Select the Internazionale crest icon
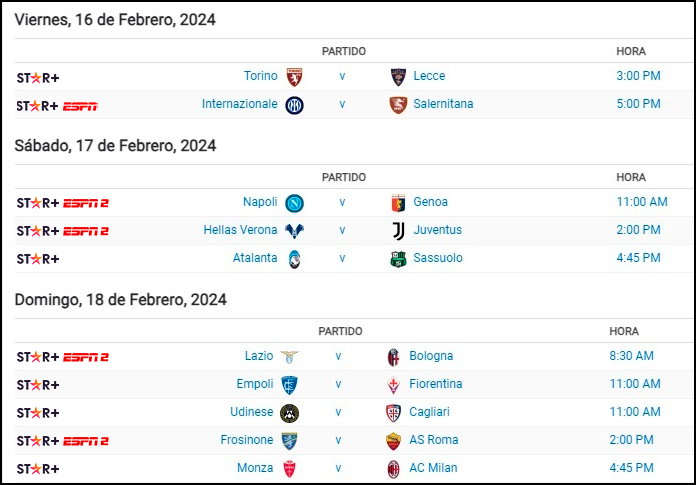This screenshot has height=485, width=696. [294, 105]
